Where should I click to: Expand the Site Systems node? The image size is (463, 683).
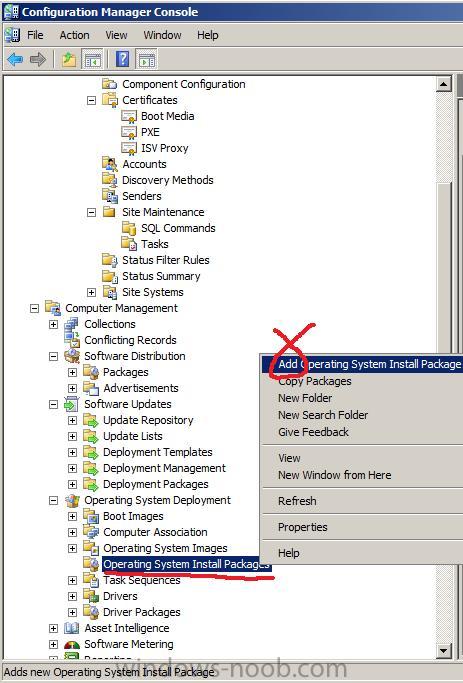pos(91,292)
